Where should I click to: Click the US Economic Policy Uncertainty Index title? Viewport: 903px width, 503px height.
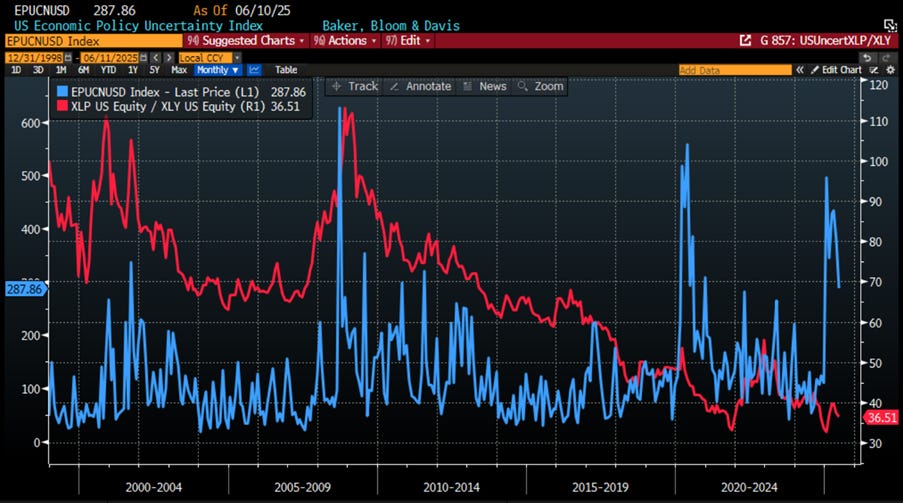138,26
